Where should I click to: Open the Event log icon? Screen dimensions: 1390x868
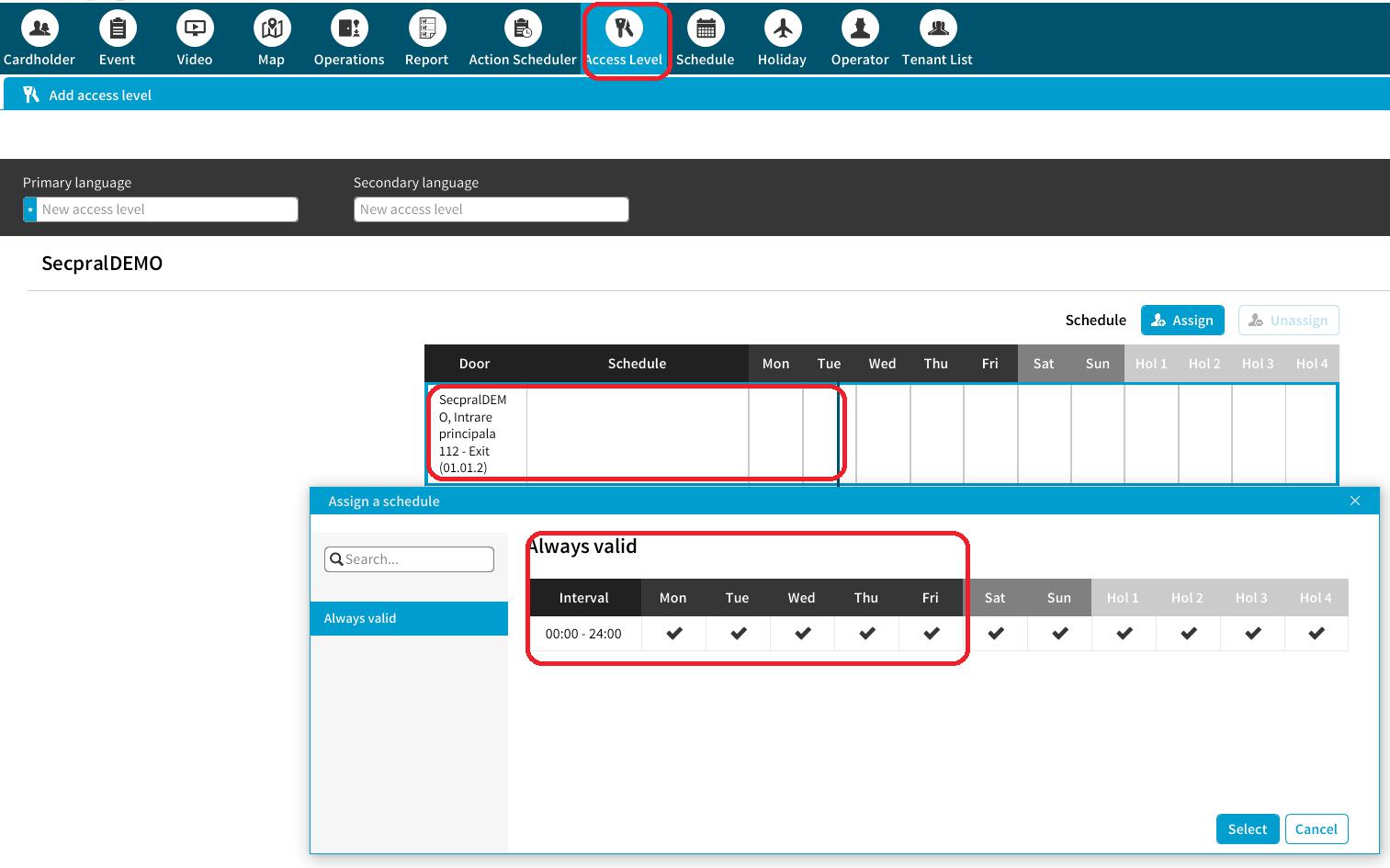point(118,29)
